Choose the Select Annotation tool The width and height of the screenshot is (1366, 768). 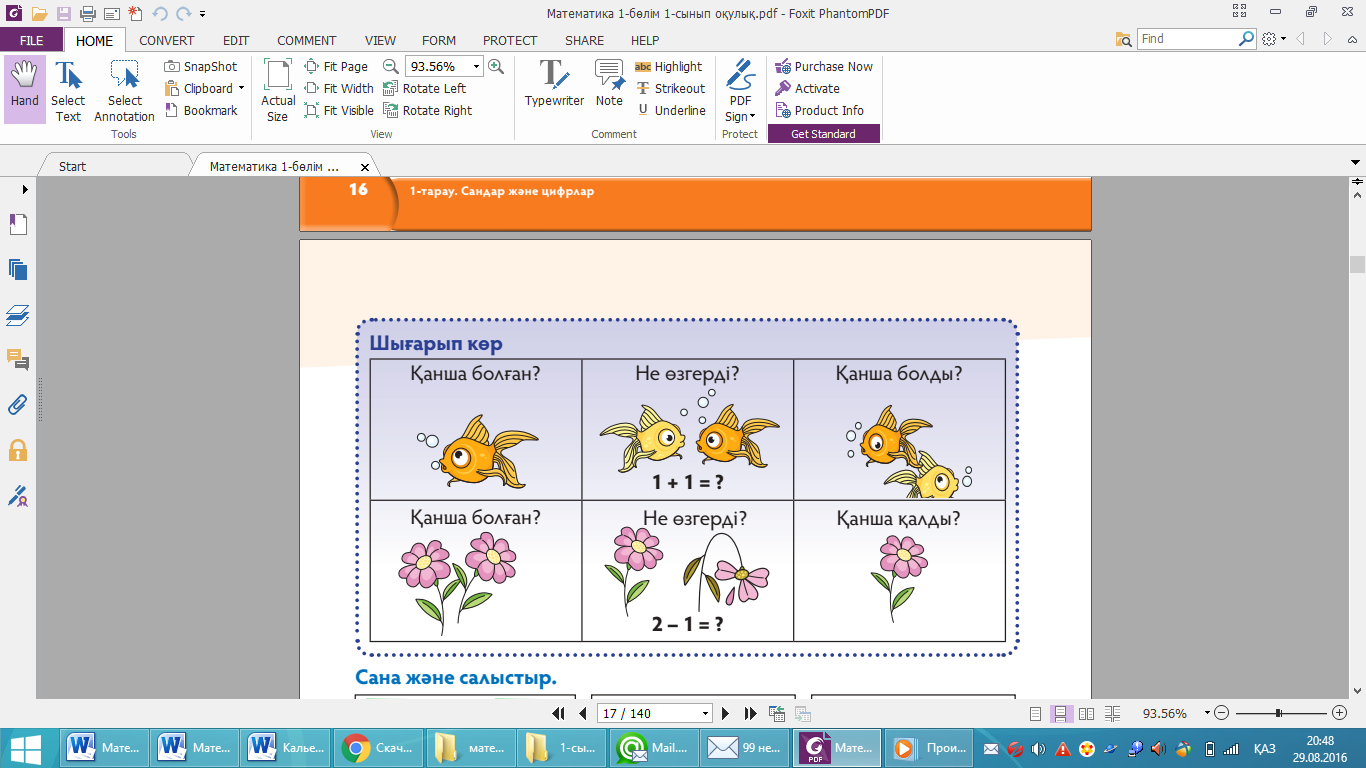click(x=125, y=89)
